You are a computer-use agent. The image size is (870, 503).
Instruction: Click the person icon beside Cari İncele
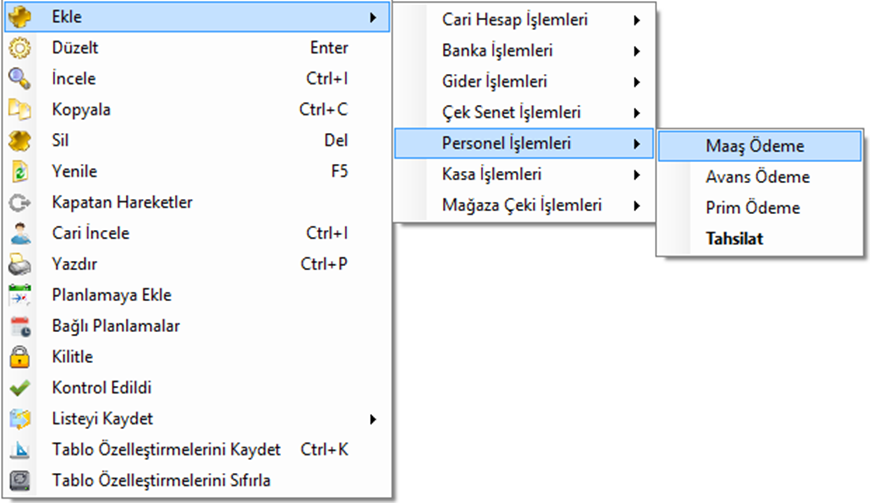pyautogui.click(x=20, y=233)
